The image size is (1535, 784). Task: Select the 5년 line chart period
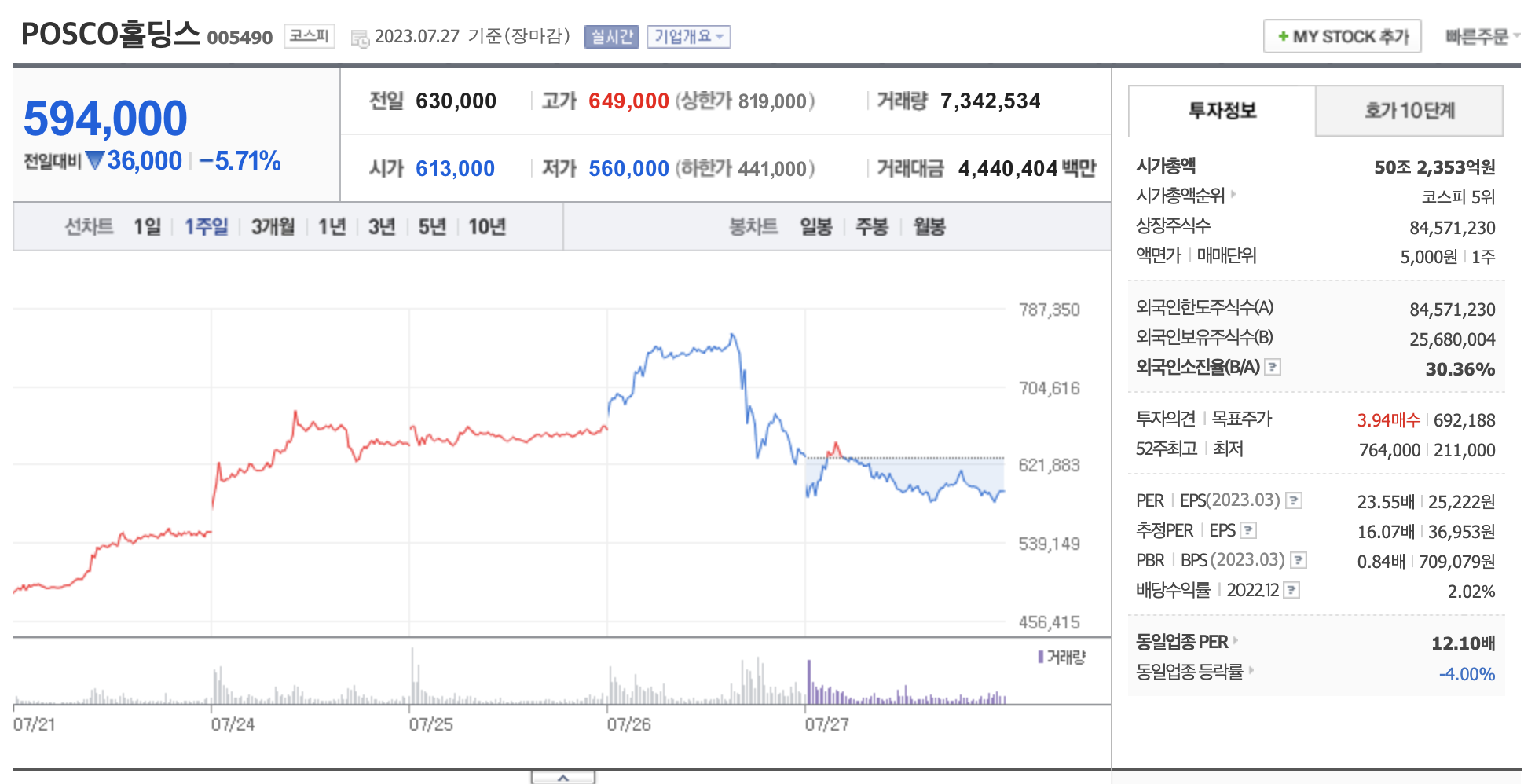pyautogui.click(x=432, y=227)
